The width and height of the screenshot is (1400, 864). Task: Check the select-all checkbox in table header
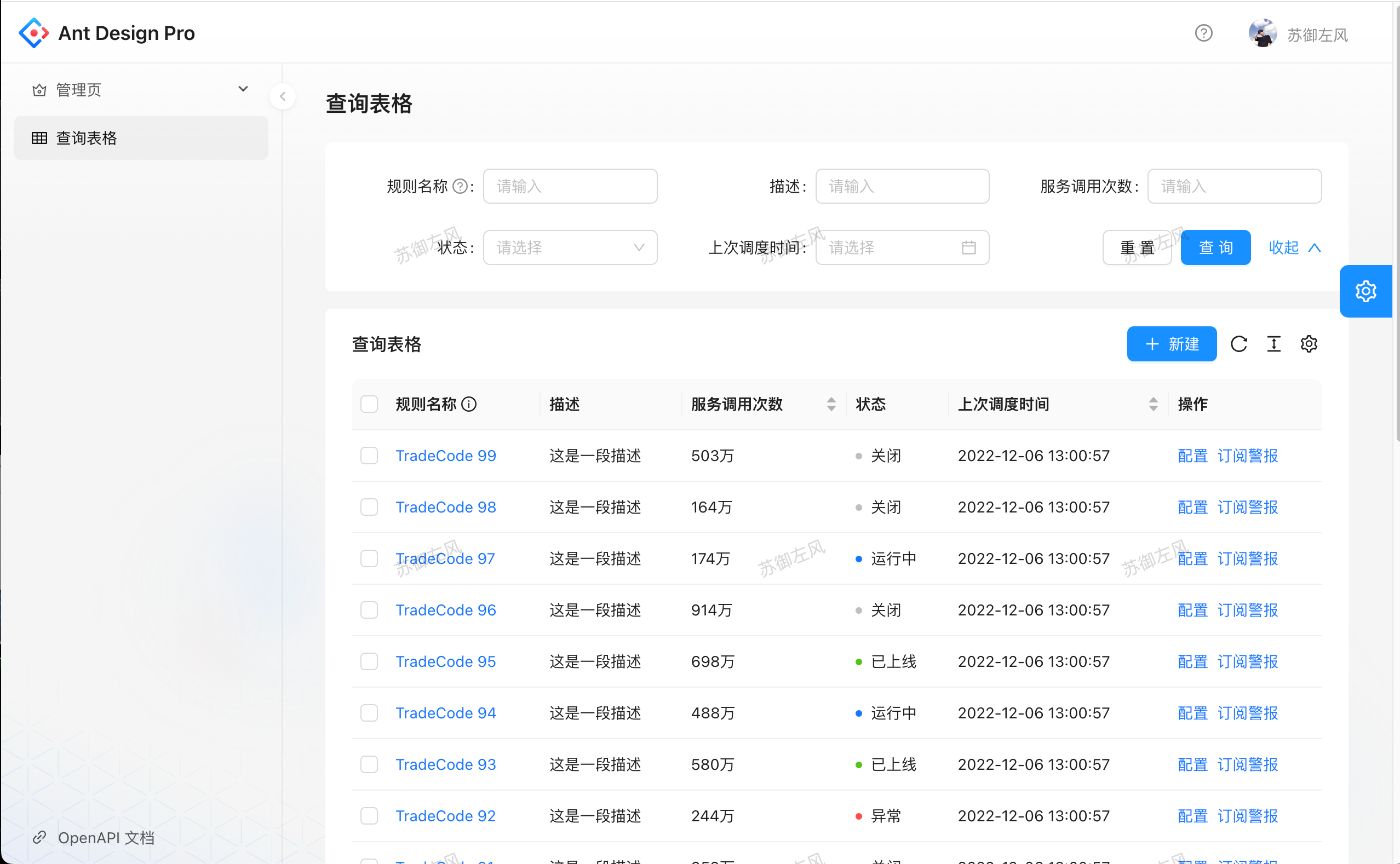tap(369, 405)
